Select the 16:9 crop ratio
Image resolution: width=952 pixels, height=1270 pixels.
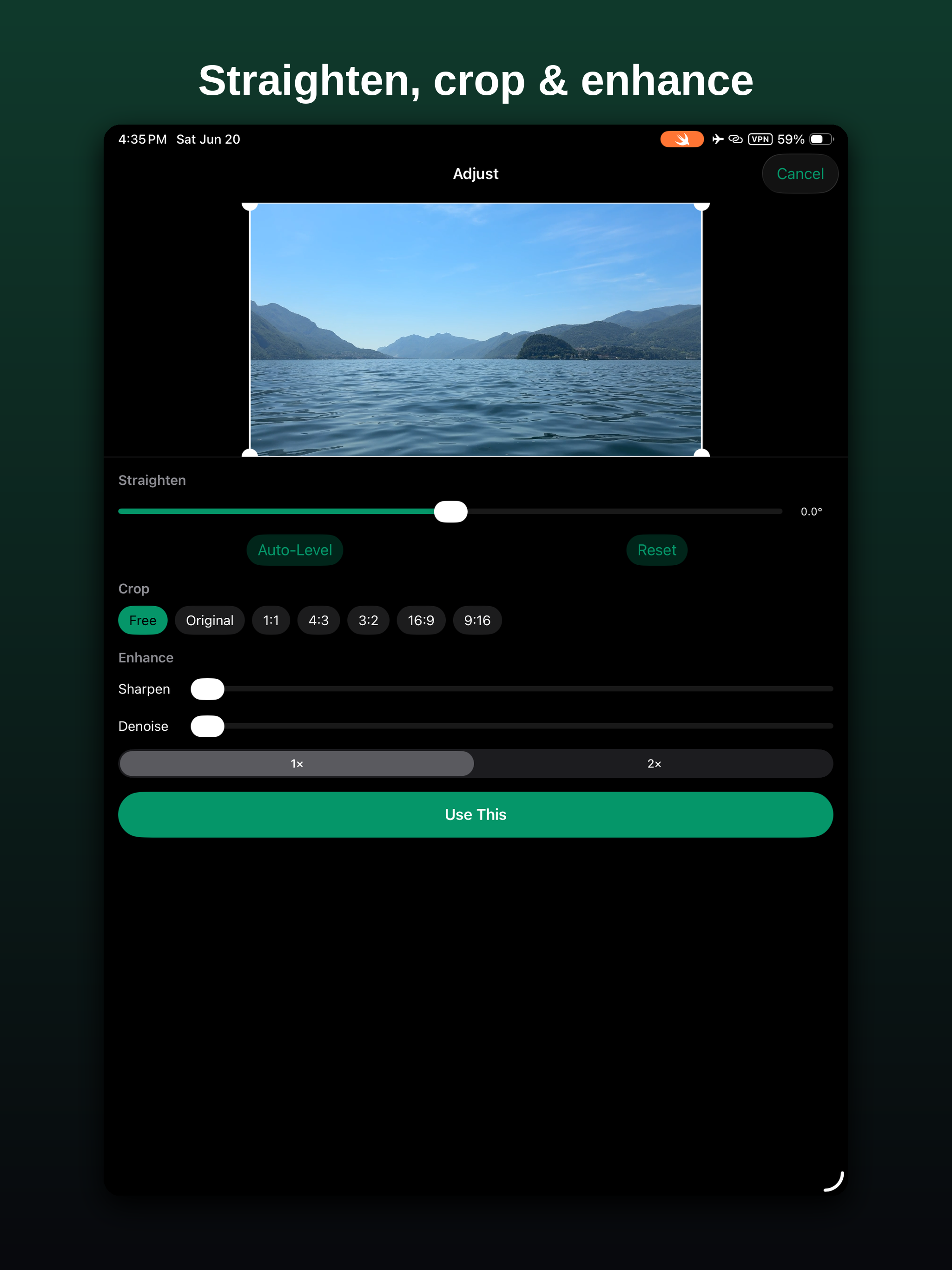[x=421, y=620]
